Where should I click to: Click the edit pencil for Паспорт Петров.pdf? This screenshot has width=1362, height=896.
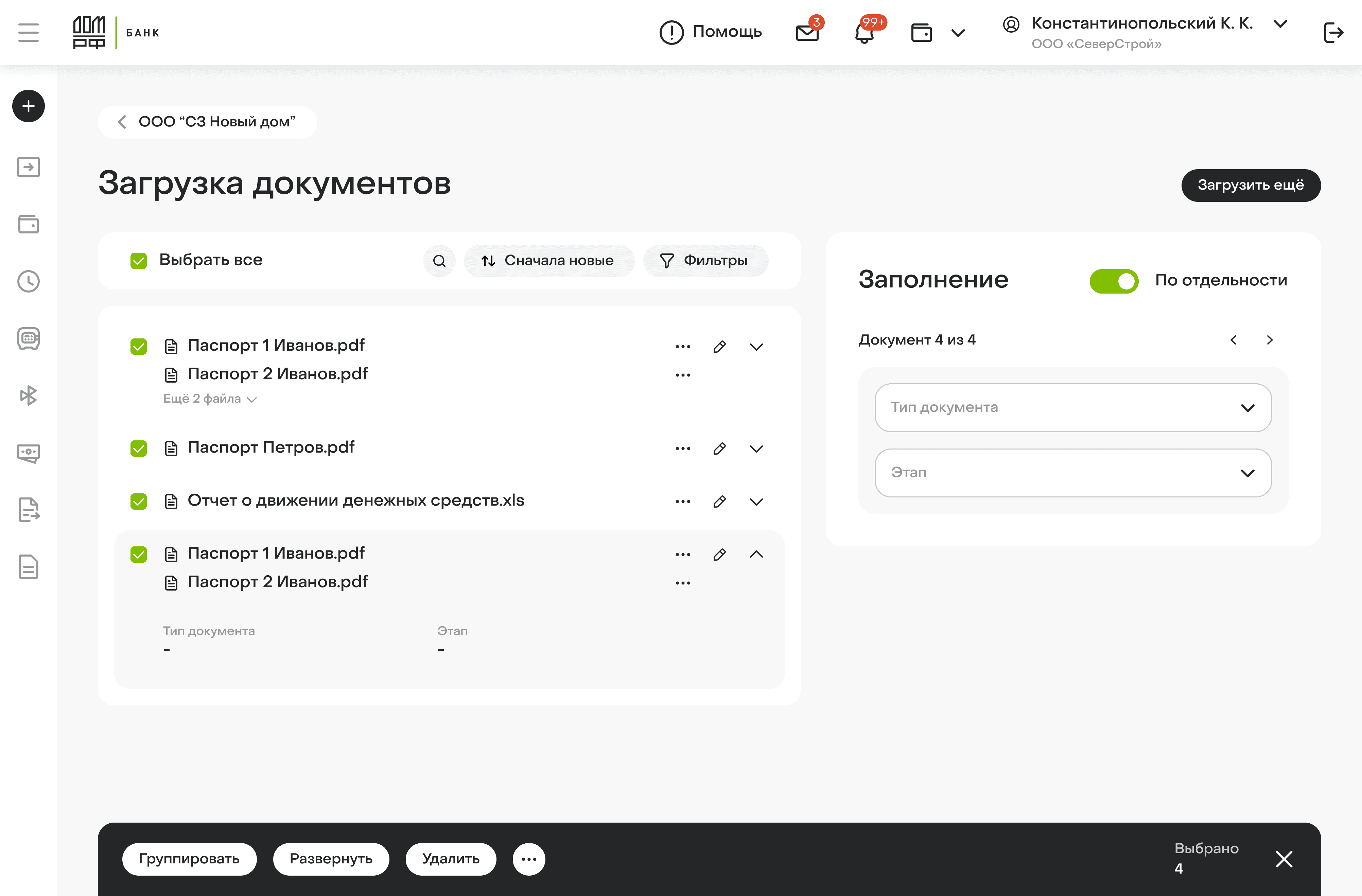click(719, 449)
